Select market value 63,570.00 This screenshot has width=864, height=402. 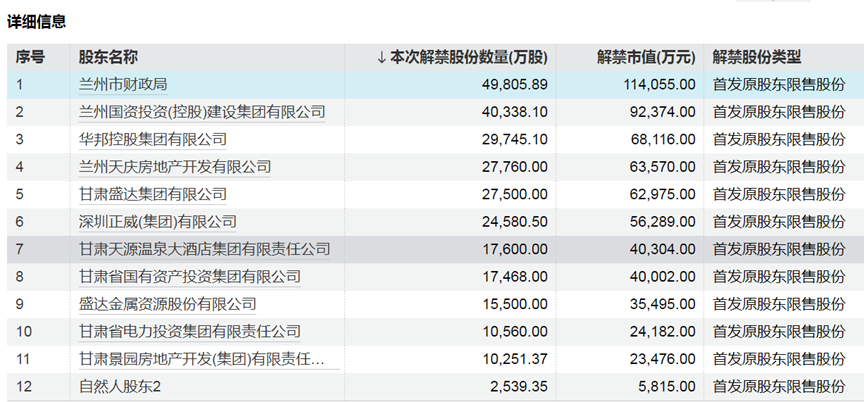pyautogui.click(x=662, y=167)
